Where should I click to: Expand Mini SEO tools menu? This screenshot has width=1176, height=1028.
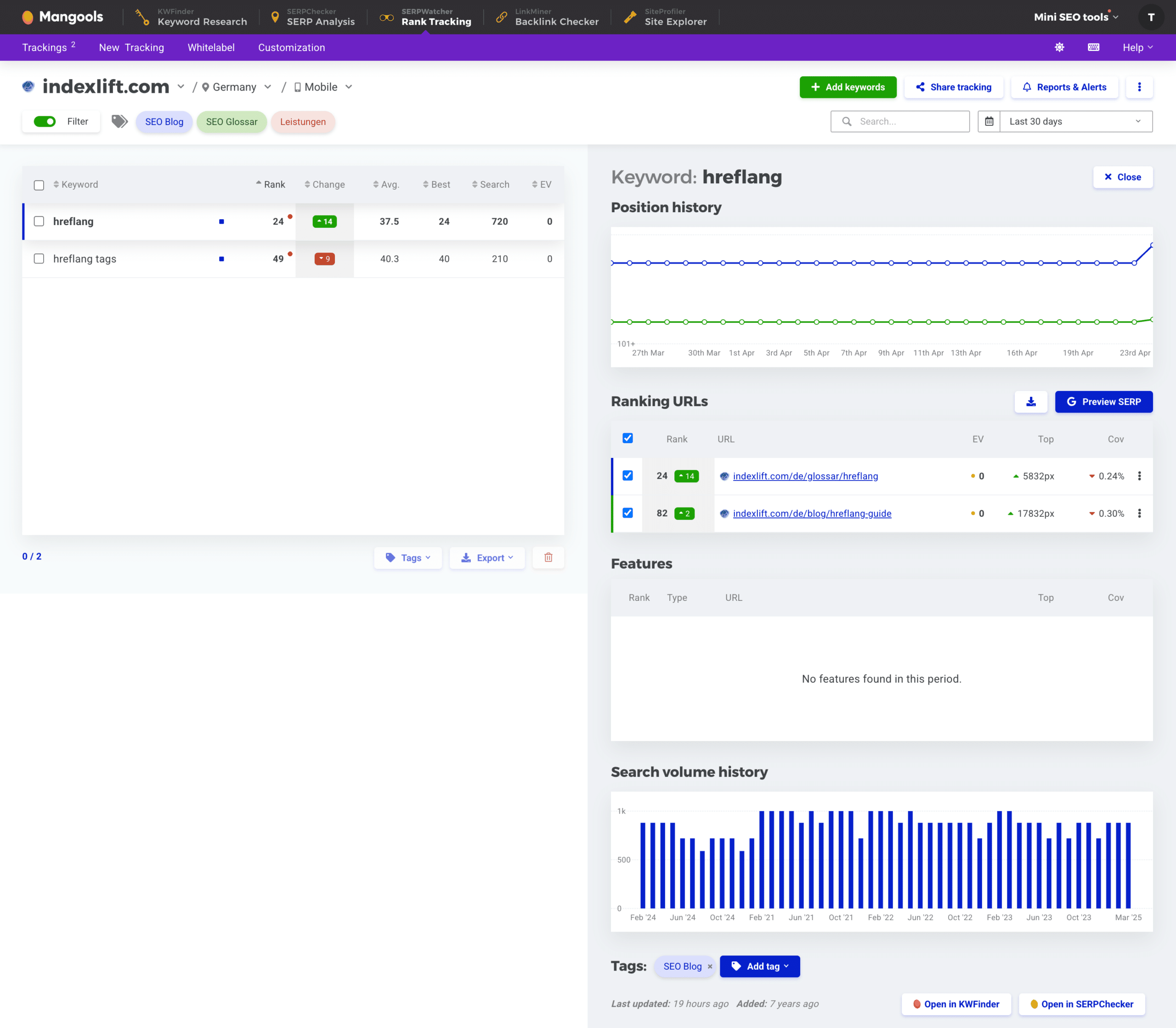click(1076, 17)
